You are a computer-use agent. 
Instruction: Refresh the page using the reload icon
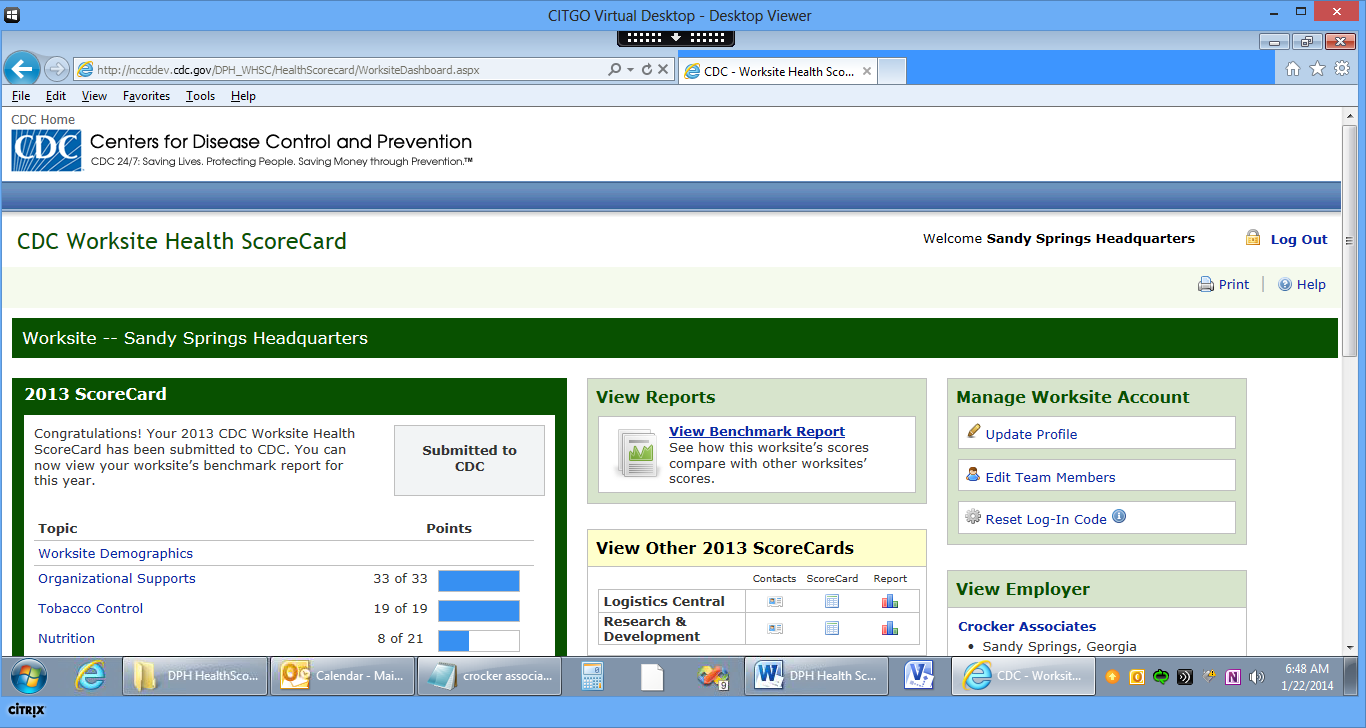pos(647,70)
